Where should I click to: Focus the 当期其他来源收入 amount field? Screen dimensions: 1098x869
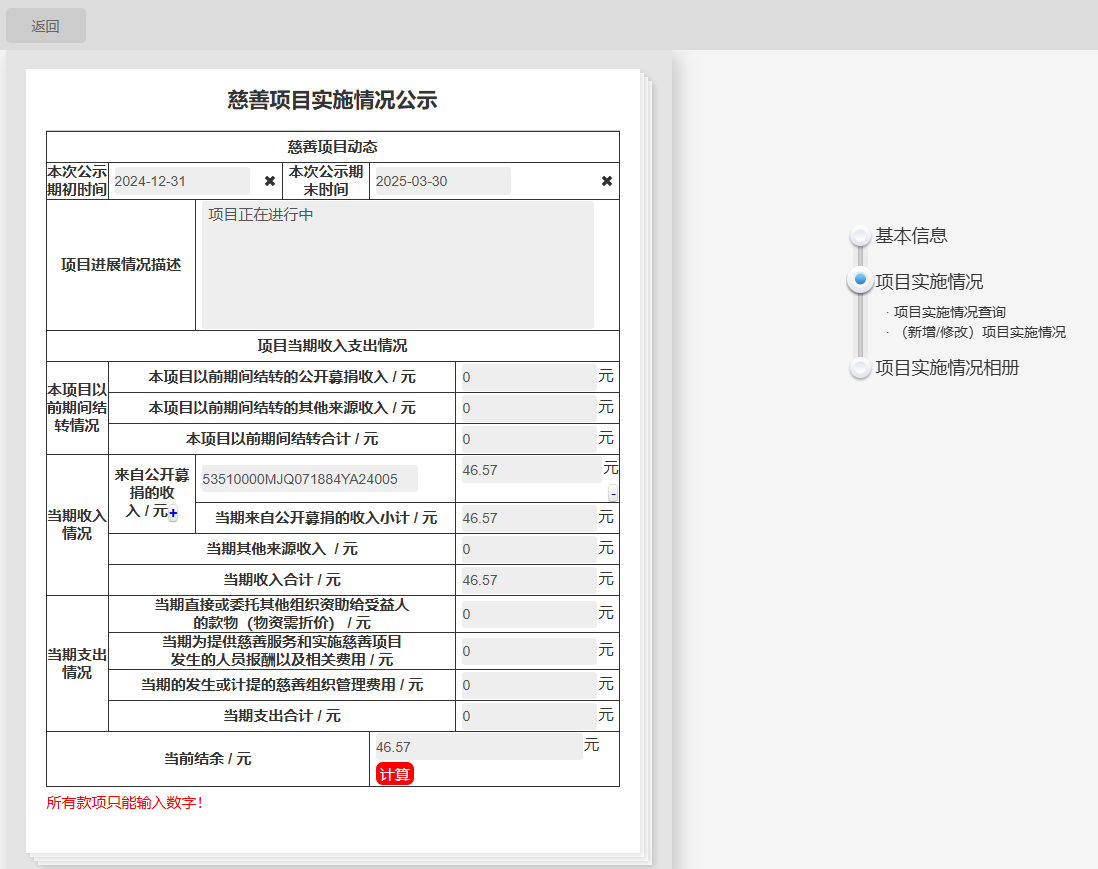[x=528, y=549]
